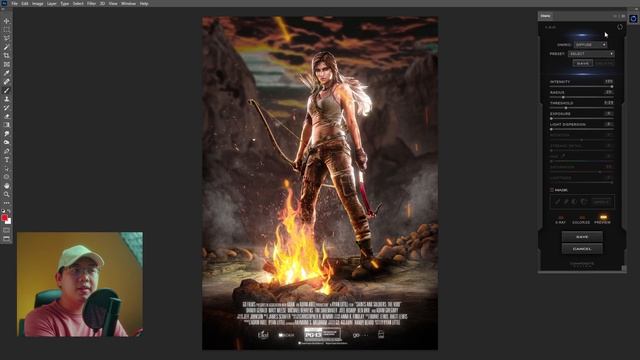Open the Filter menu
The height and width of the screenshot is (360, 640).
click(91, 4)
